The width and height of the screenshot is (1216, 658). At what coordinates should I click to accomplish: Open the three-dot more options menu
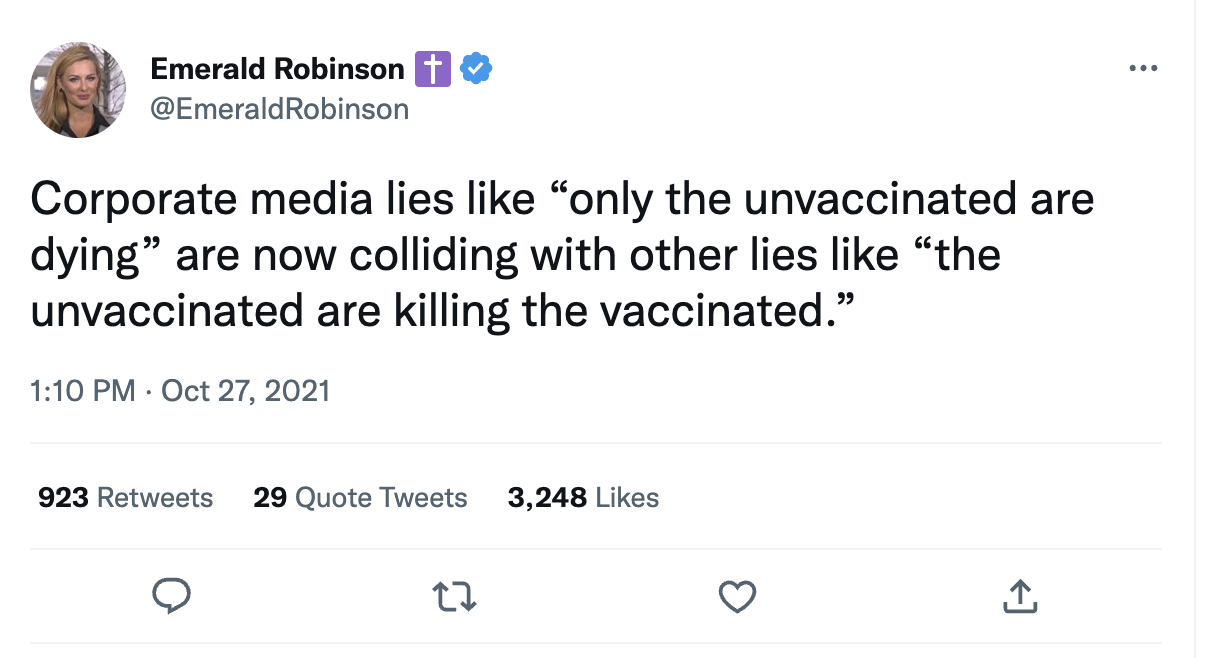pos(1142,69)
